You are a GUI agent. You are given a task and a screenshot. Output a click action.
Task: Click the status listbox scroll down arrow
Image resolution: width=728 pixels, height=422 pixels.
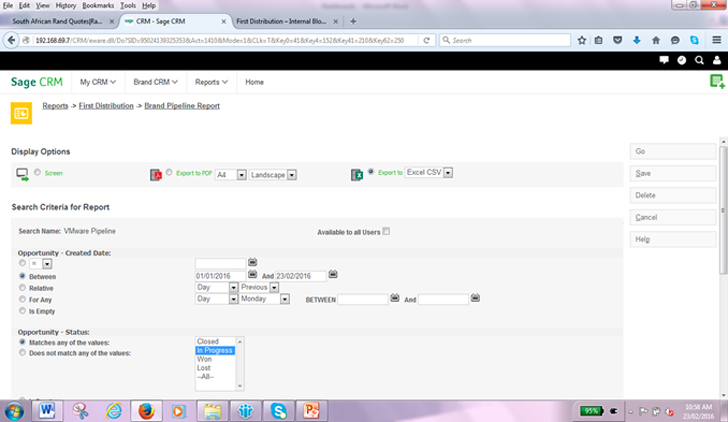(x=240, y=386)
